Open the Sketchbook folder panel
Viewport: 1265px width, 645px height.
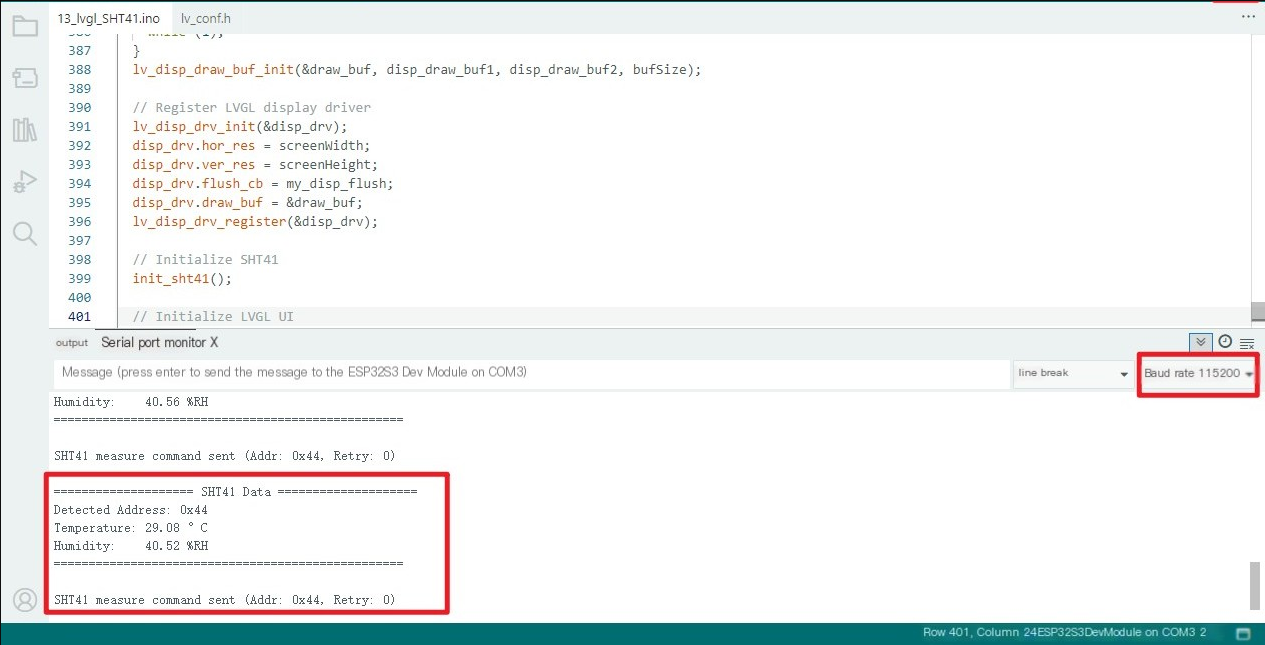[x=24, y=27]
